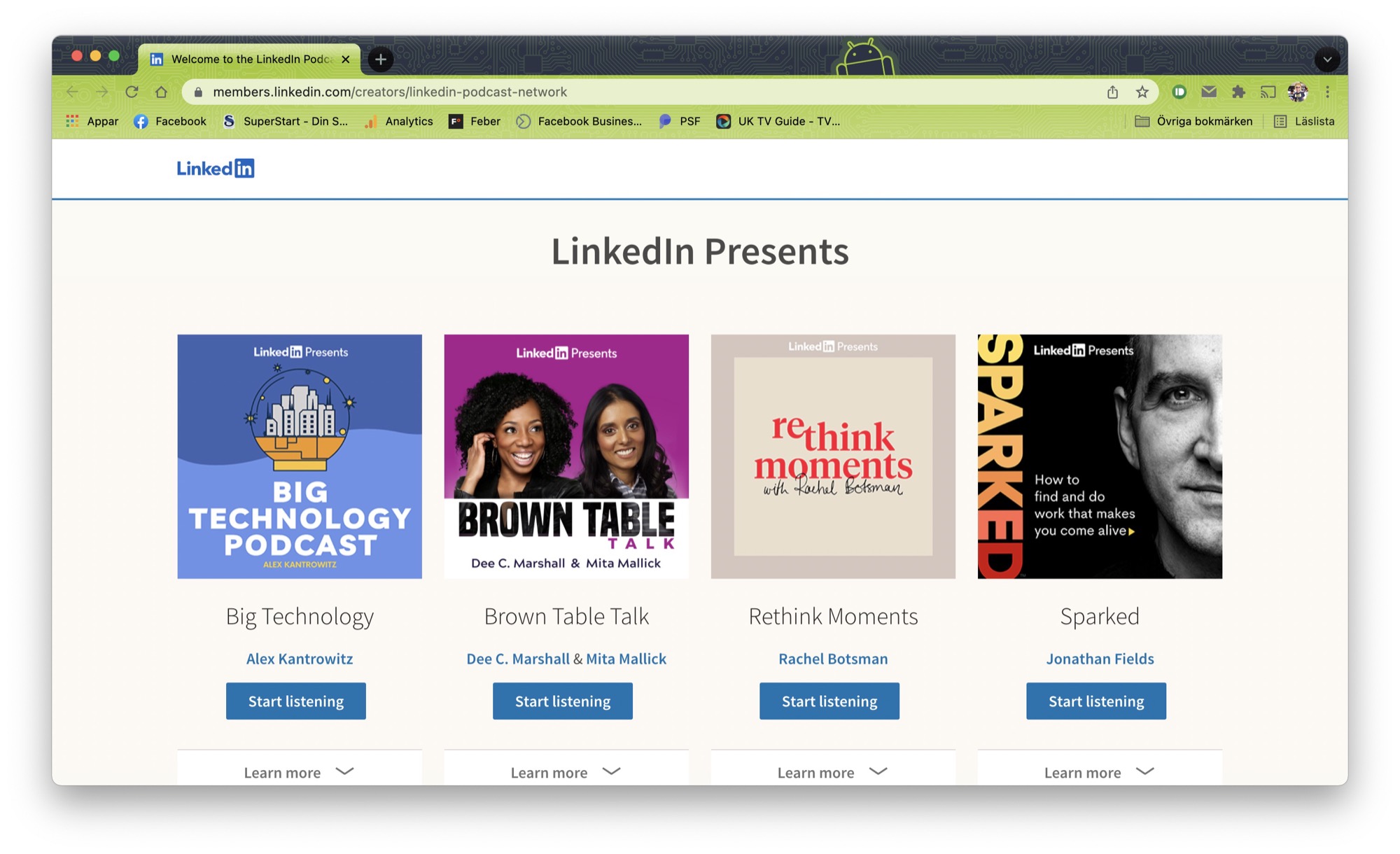
Task: Click the UK TV Guide color favicon
Action: 724,121
